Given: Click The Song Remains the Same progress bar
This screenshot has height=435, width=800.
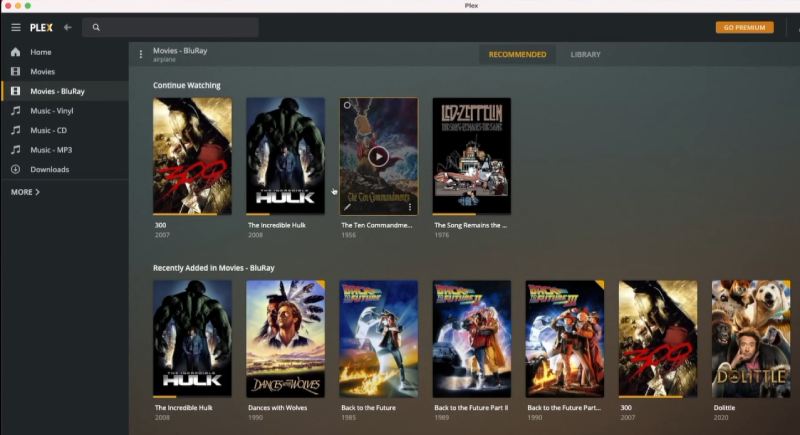Looking at the screenshot, I should tap(471, 214).
